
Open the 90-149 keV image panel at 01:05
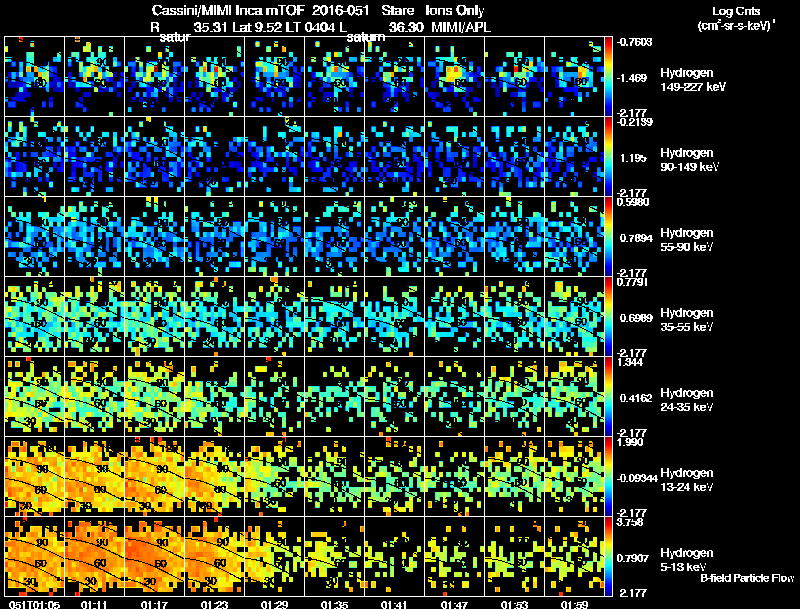(x=35, y=156)
